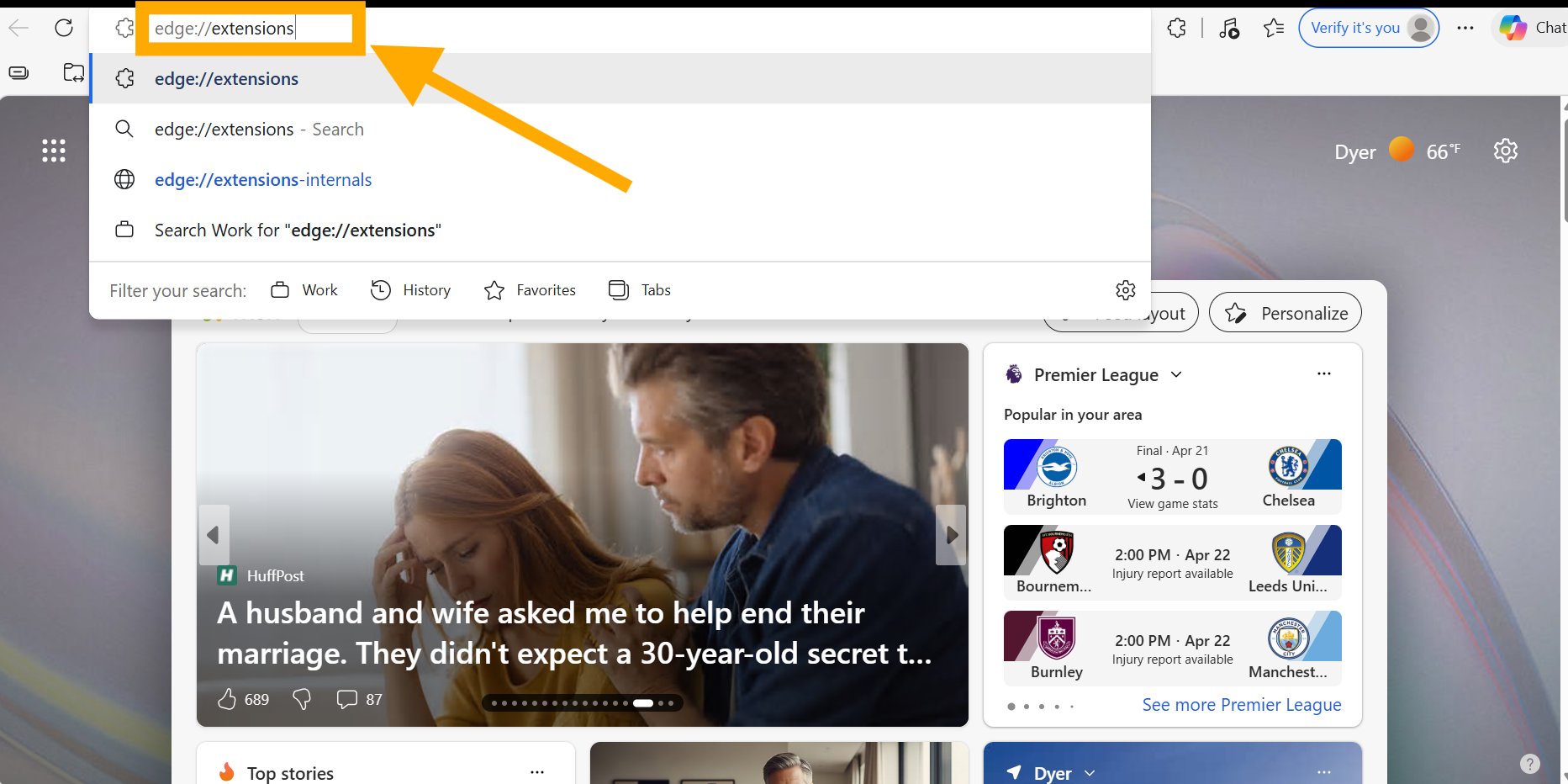Open Premier League card more options
The width and height of the screenshot is (1568, 784).
tap(1324, 373)
